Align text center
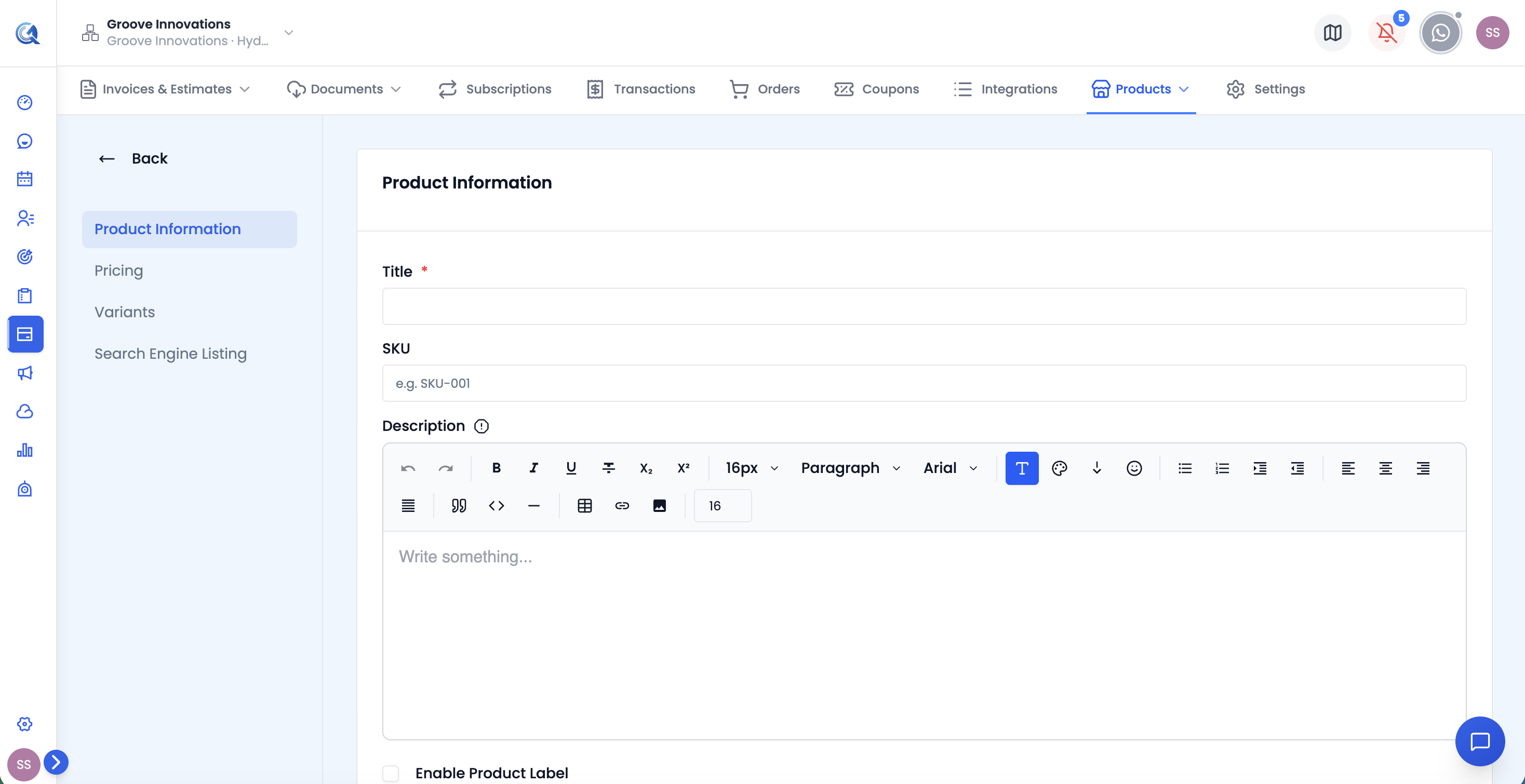Image resolution: width=1525 pixels, height=784 pixels. pos(1385,468)
